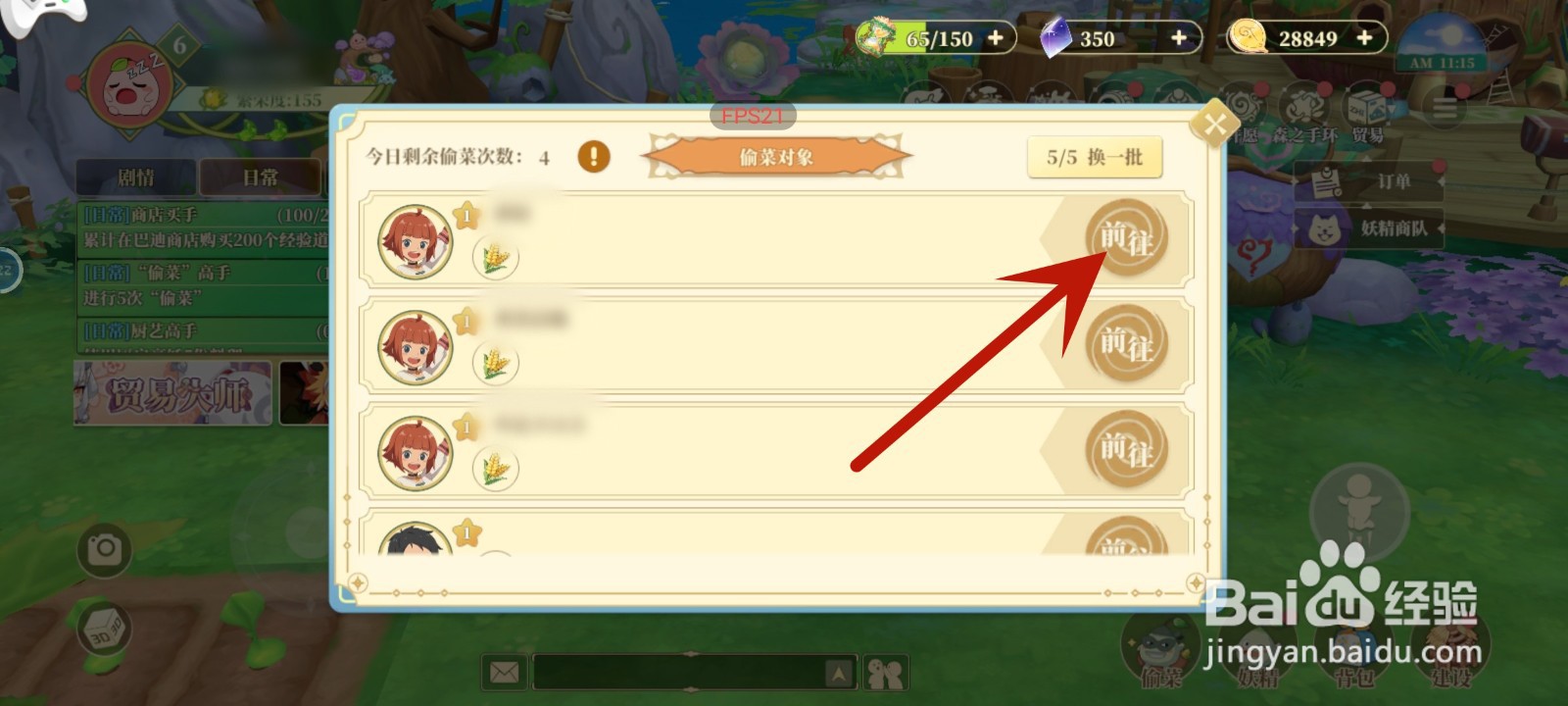Open the mail envelope icon

(x=505, y=673)
